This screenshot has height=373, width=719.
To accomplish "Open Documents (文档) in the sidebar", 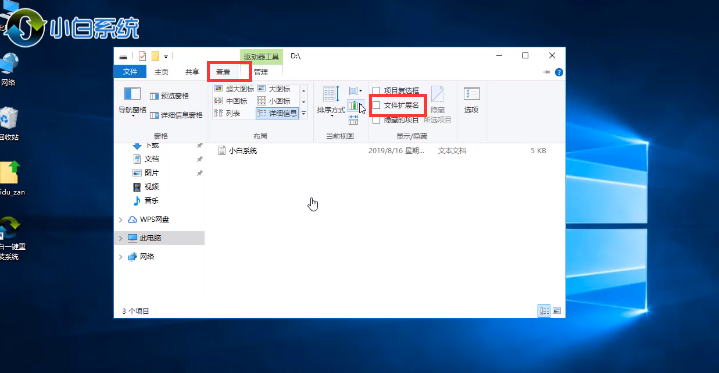I will [x=151, y=159].
